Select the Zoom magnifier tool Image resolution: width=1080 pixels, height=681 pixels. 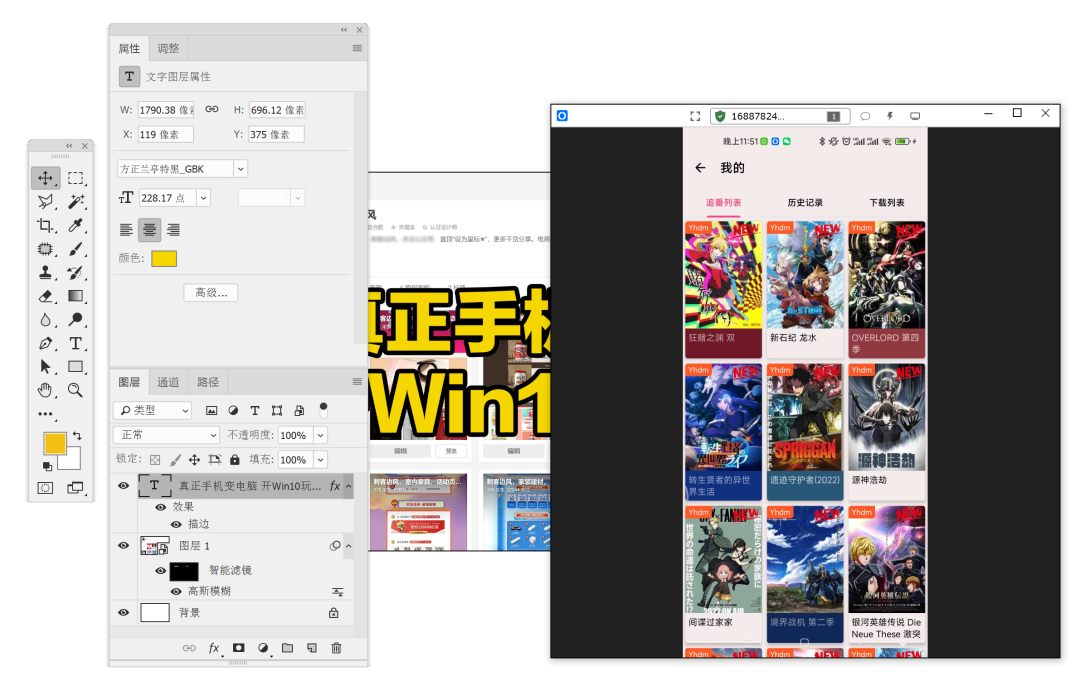click(76, 390)
